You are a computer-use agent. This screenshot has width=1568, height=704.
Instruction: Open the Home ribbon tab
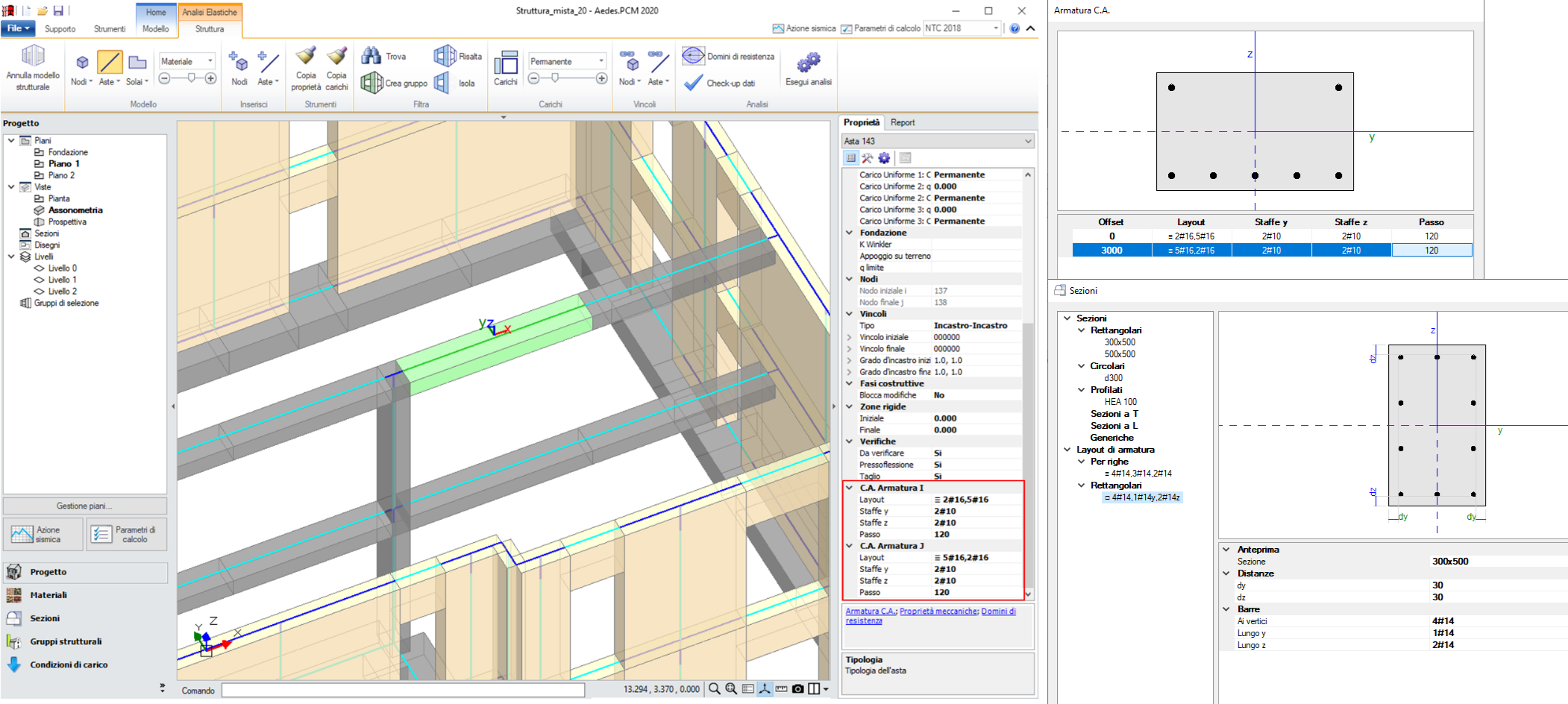click(x=156, y=12)
